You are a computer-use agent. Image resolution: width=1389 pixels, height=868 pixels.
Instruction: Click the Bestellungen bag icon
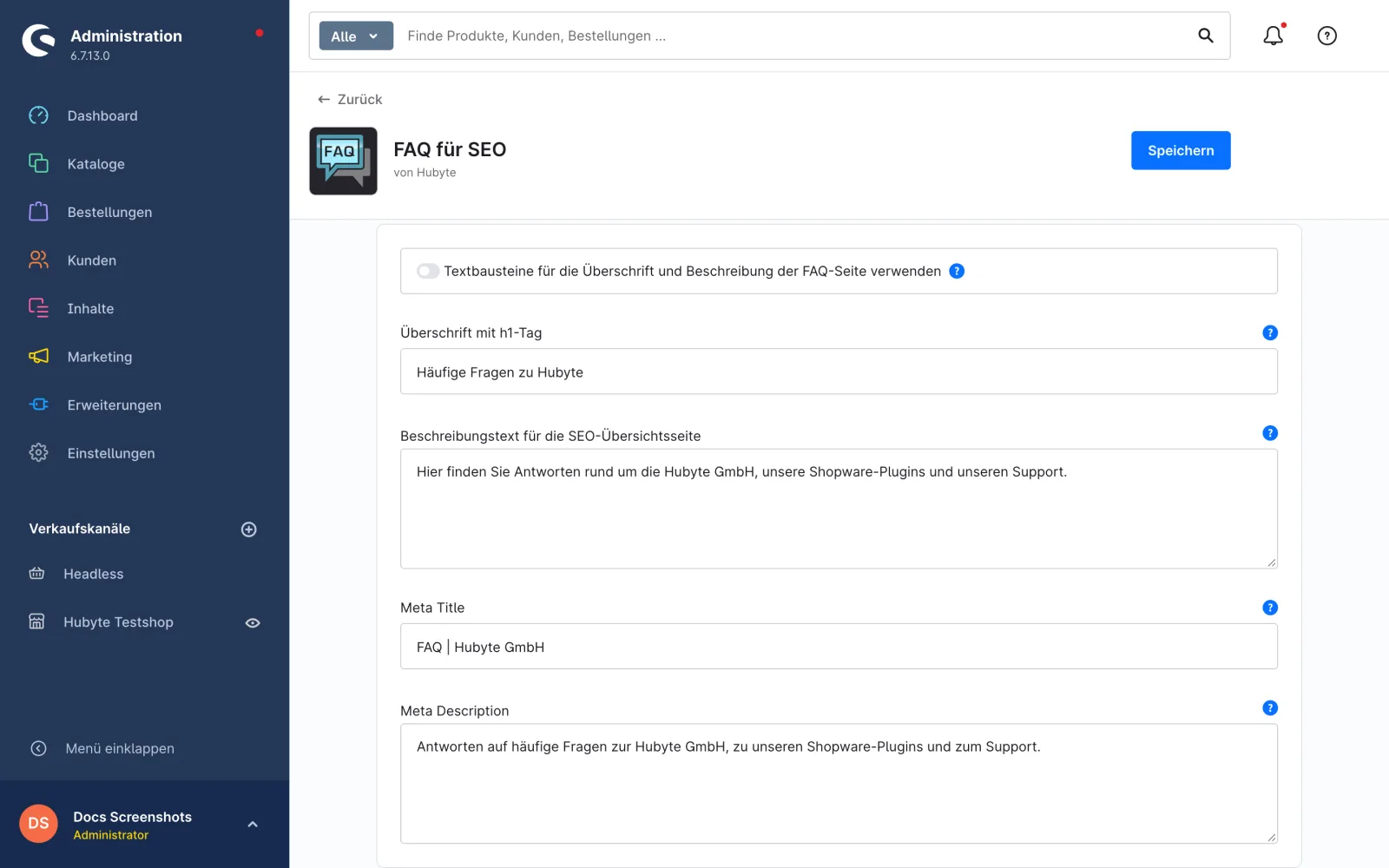(38, 212)
